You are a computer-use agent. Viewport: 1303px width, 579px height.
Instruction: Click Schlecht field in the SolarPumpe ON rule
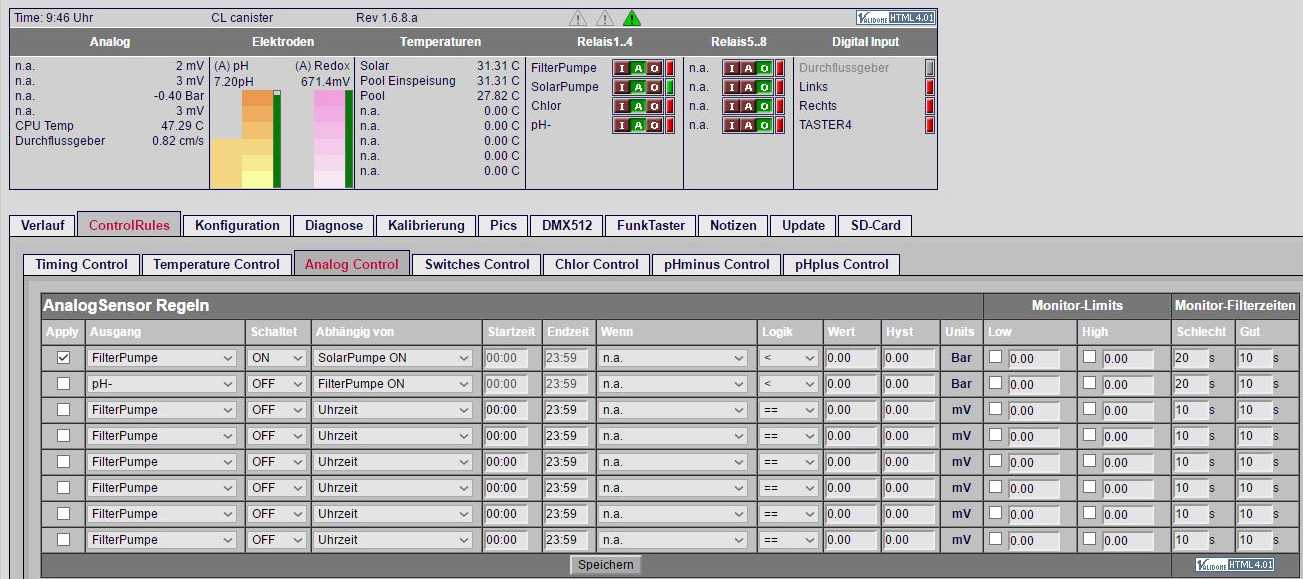[x=1191, y=357]
